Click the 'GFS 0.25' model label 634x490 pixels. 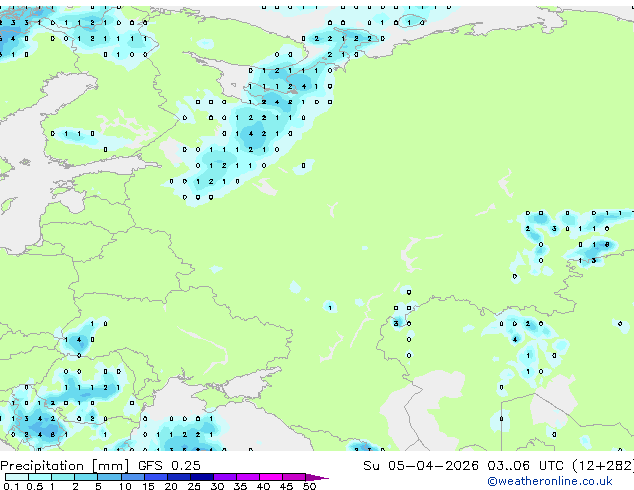click(x=169, y=466)
